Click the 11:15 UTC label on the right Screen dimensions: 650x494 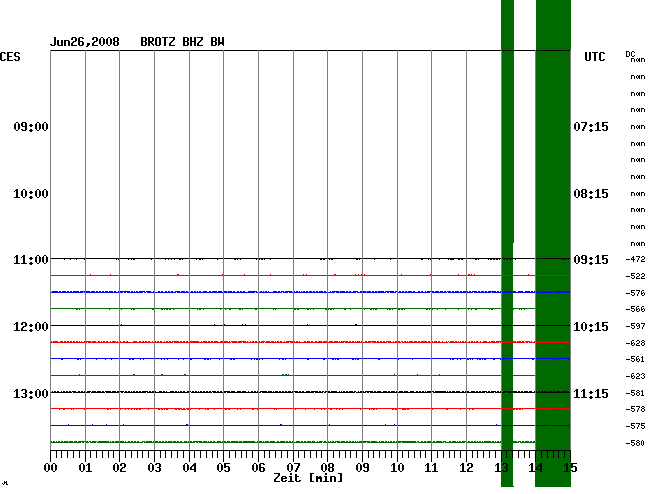(x=591, y=394)
